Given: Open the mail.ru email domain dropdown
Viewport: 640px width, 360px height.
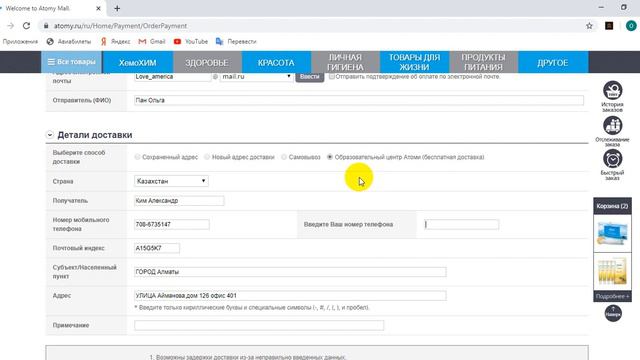Looking at the screenshot, I should pyautogui.click(x=256, y=76).
